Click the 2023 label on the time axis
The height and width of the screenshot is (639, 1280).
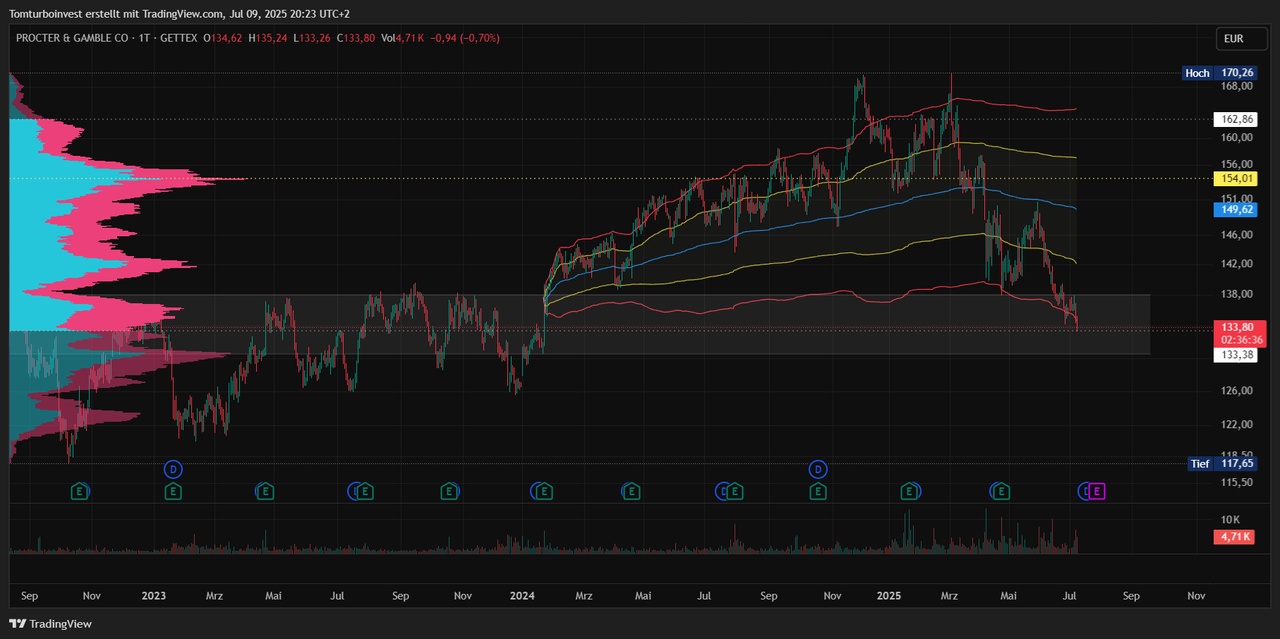(153, 596)
